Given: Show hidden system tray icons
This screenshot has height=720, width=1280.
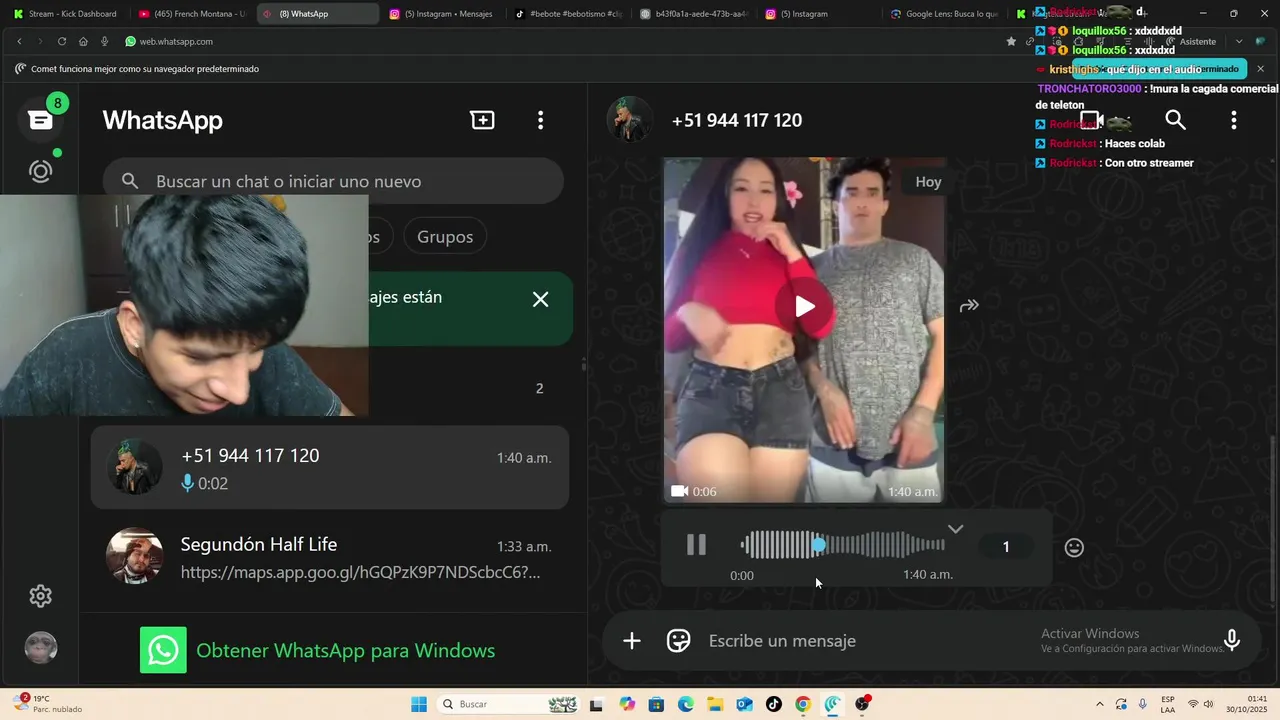Looking at the screenshot, I should click(1100, 704).
